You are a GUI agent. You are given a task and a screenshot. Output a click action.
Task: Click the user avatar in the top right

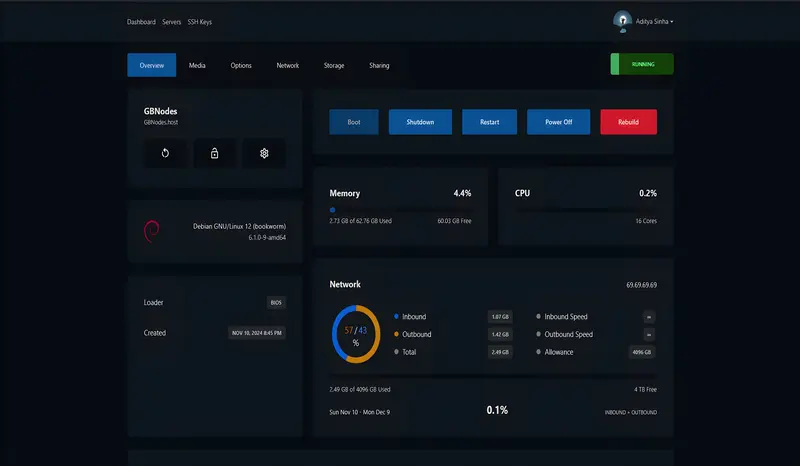[622, 20]
